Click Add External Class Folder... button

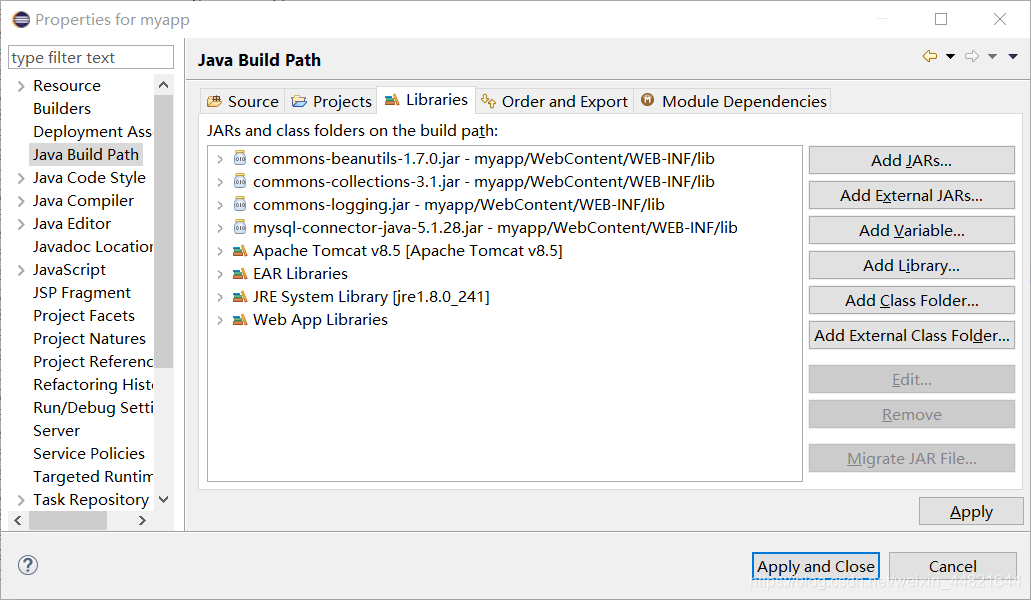point(911,335)
